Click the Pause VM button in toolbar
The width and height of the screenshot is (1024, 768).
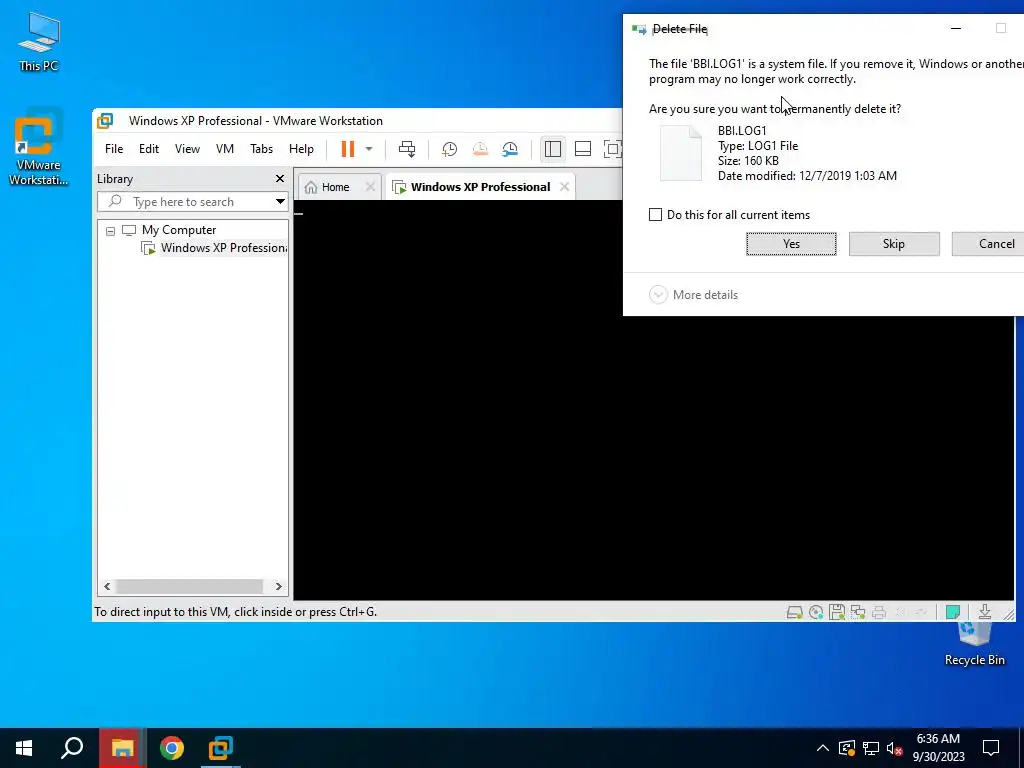coord(347,149)
